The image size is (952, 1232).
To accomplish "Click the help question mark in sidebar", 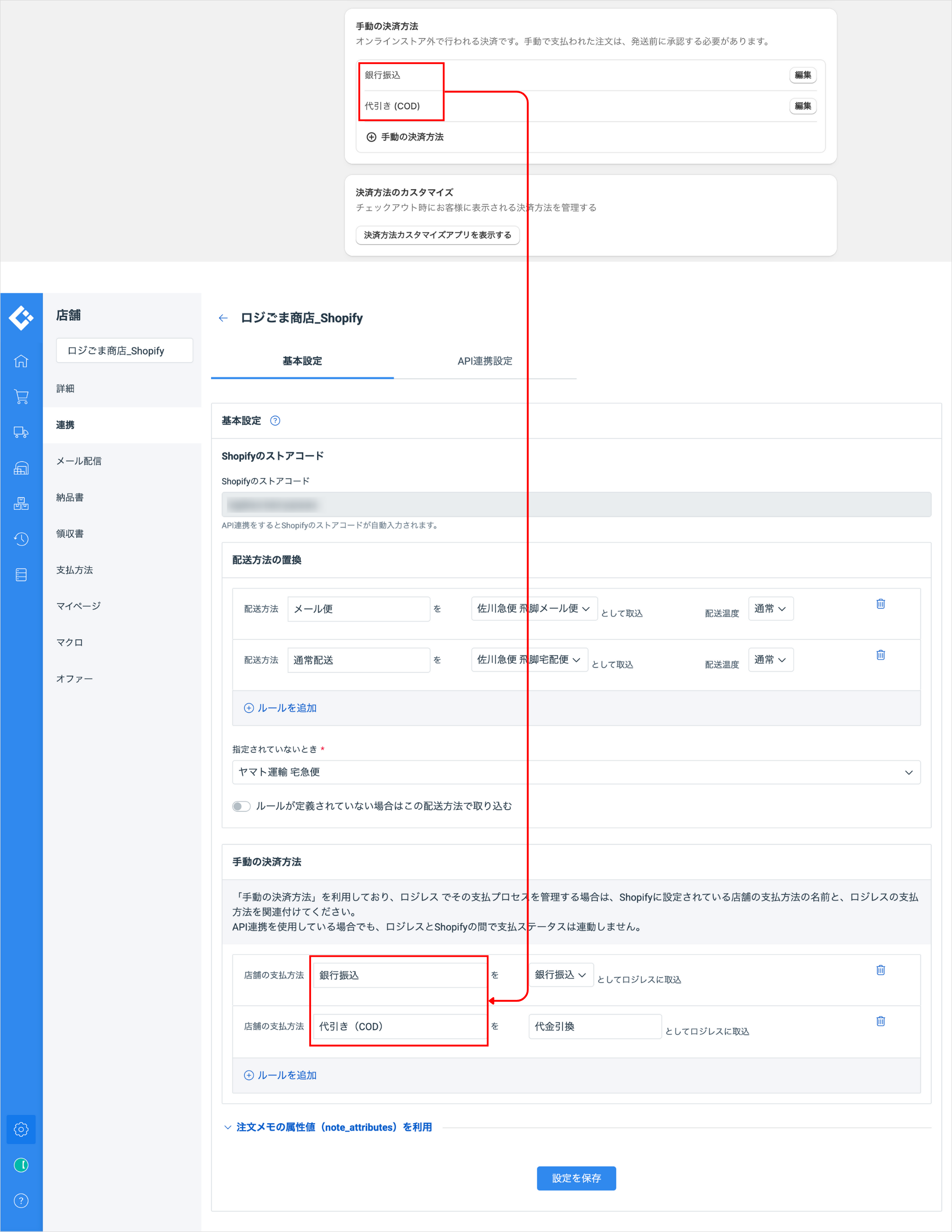I will pyautogui.click(x=21, y=1200).
